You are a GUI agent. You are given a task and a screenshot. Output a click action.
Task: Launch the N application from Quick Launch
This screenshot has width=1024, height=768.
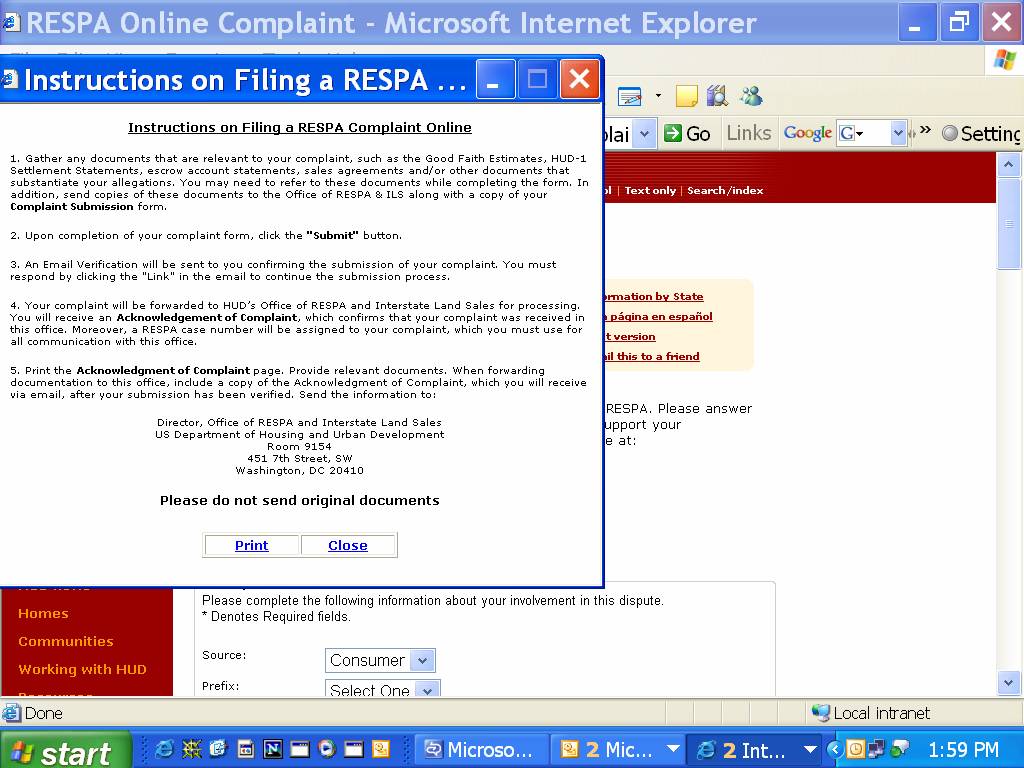(272, 749)
